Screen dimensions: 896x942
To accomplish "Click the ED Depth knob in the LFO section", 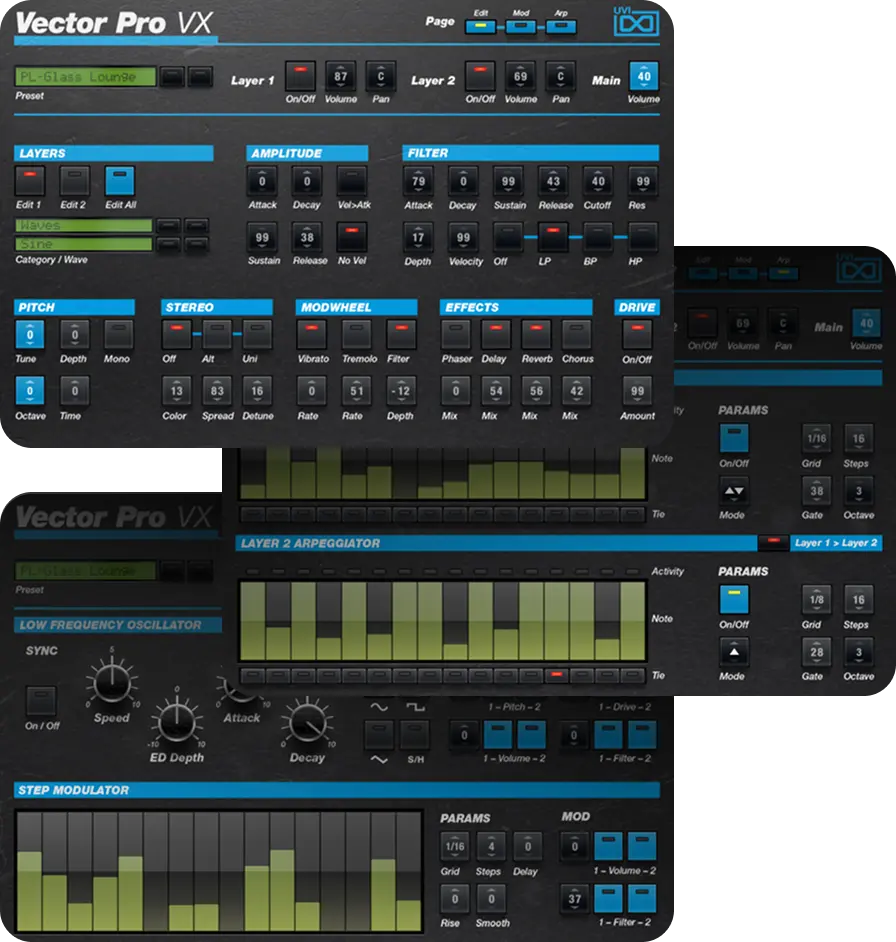I will click(177, 722).
